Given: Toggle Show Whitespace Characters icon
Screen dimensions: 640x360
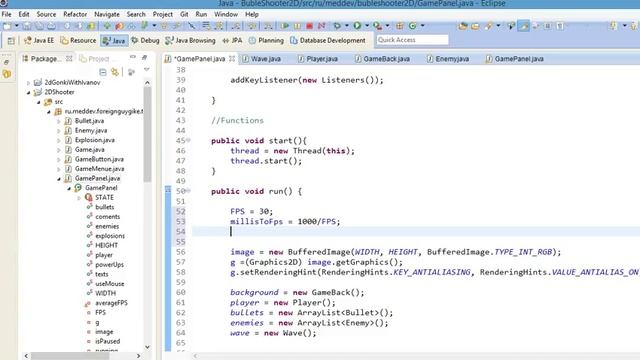Looking at the screenshot, I should [x=560, y=26].
